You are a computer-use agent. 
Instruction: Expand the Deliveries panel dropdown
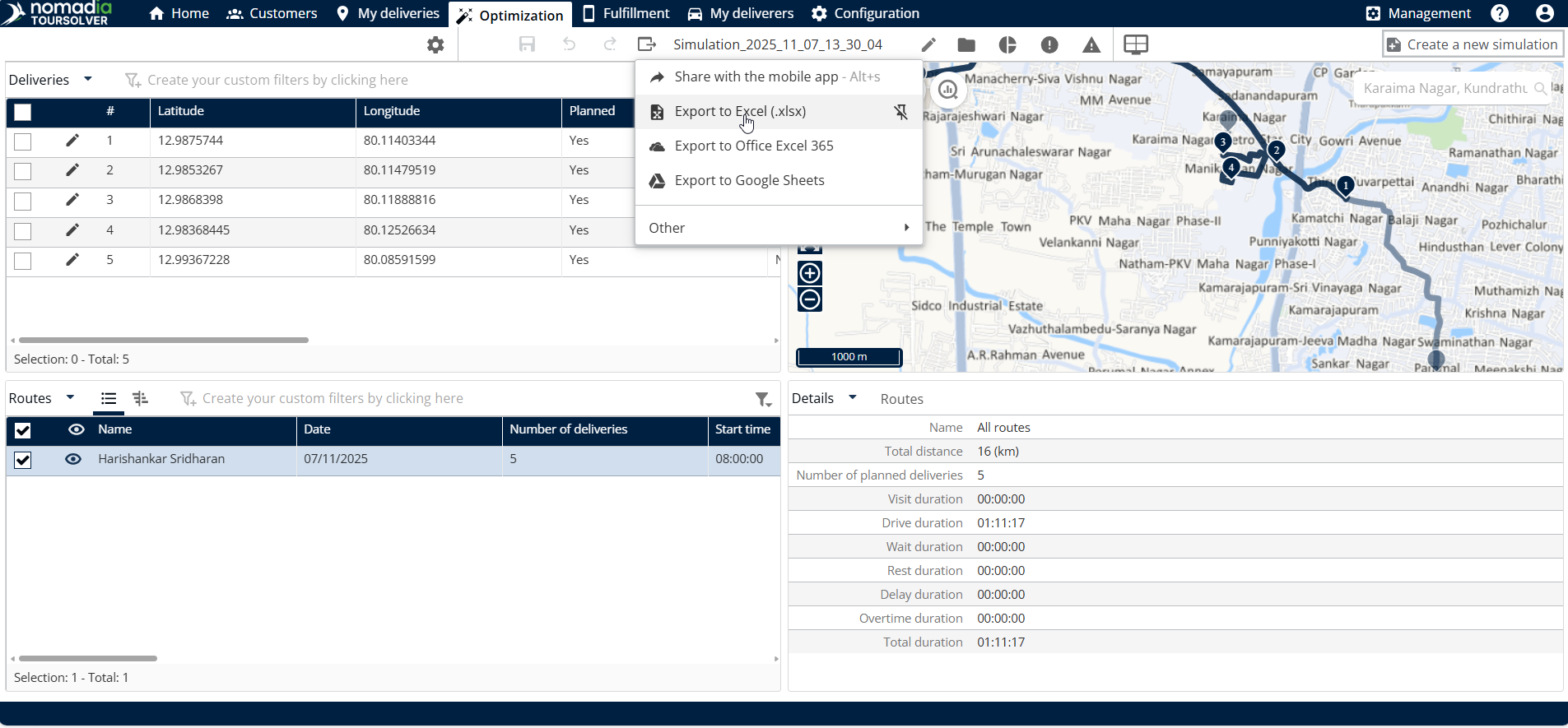(88, 79)
